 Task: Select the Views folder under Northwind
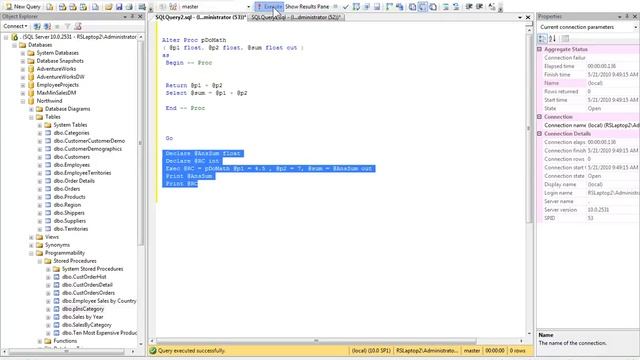coord(52,237)
